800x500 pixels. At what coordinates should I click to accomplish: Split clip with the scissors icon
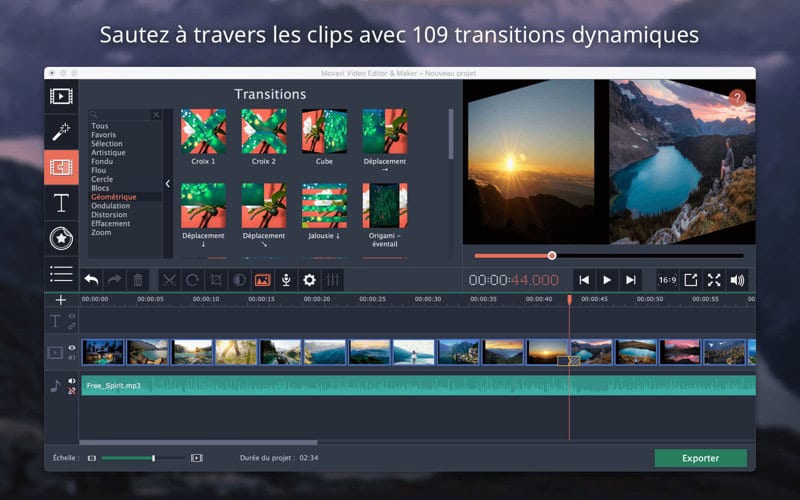coord(169,280)
